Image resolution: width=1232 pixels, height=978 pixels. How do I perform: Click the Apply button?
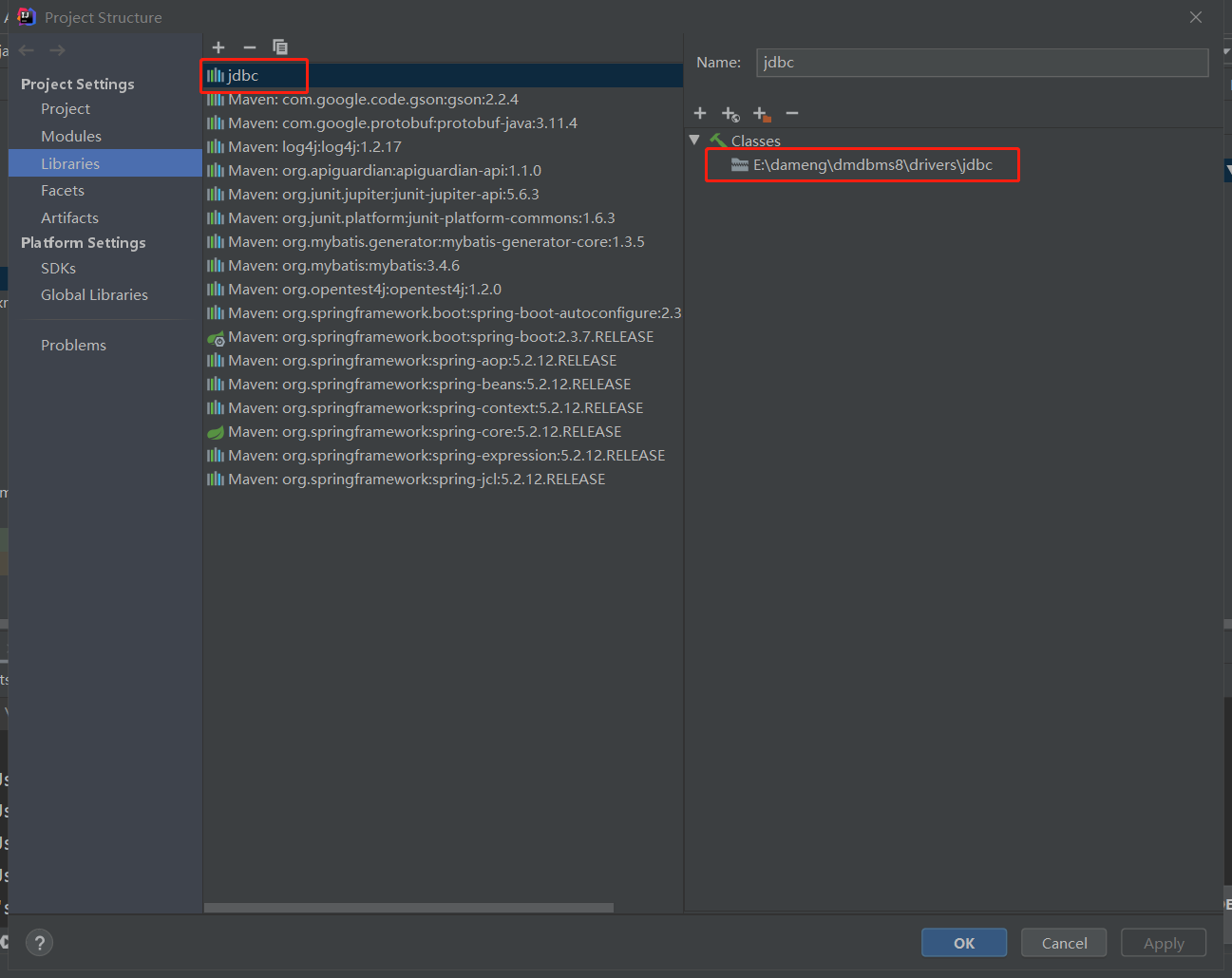(1164, 943)
